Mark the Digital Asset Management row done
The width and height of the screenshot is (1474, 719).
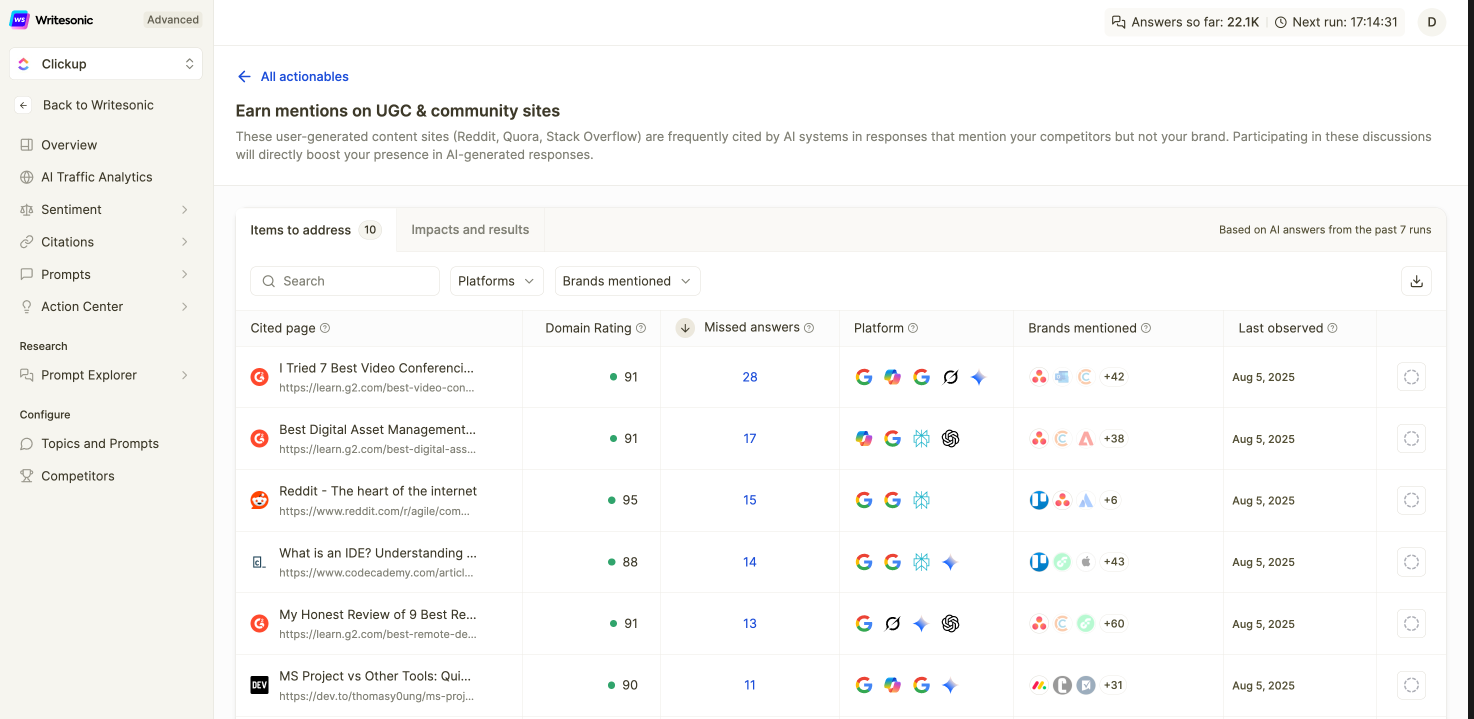pos(1411,439)
